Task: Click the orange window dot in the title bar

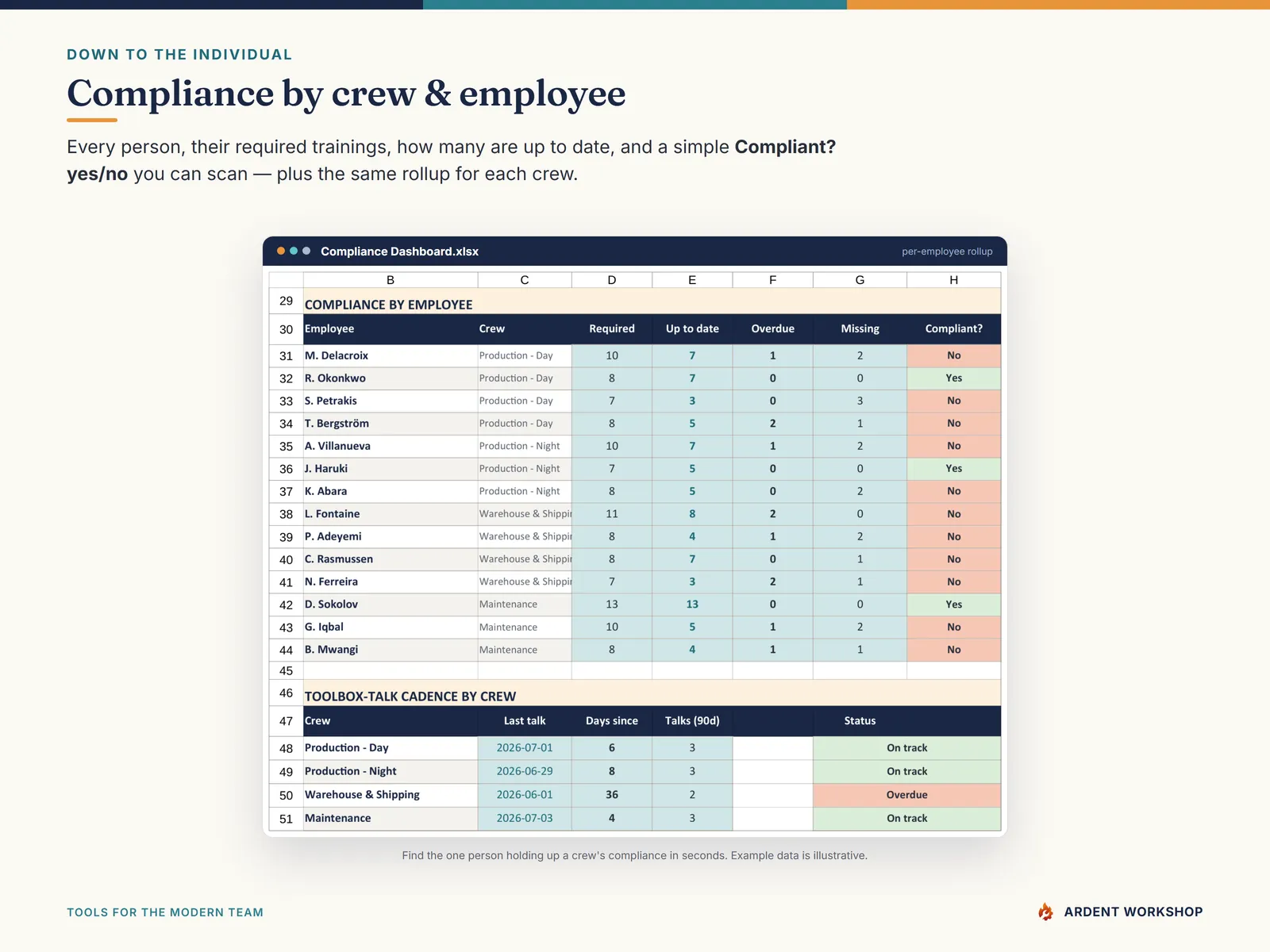Action: pos(281,251)
